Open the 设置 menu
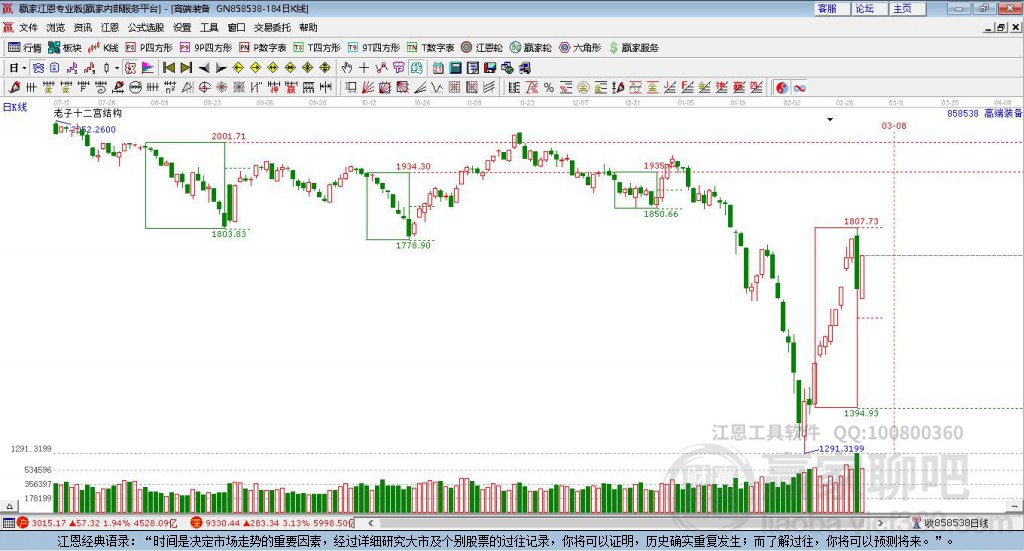 [x=182, y=27]
